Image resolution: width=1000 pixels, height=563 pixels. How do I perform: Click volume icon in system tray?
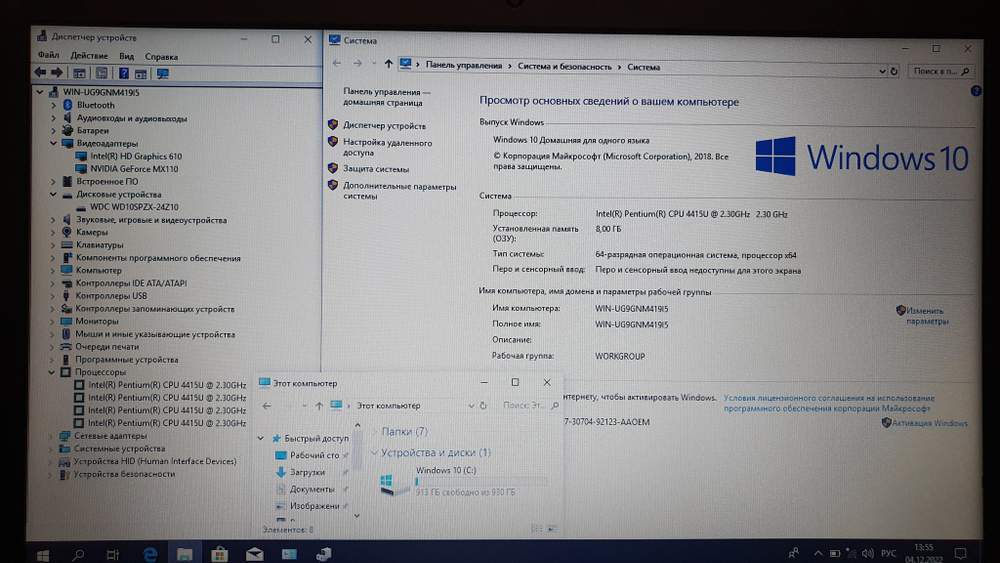(x=868, y=553)
